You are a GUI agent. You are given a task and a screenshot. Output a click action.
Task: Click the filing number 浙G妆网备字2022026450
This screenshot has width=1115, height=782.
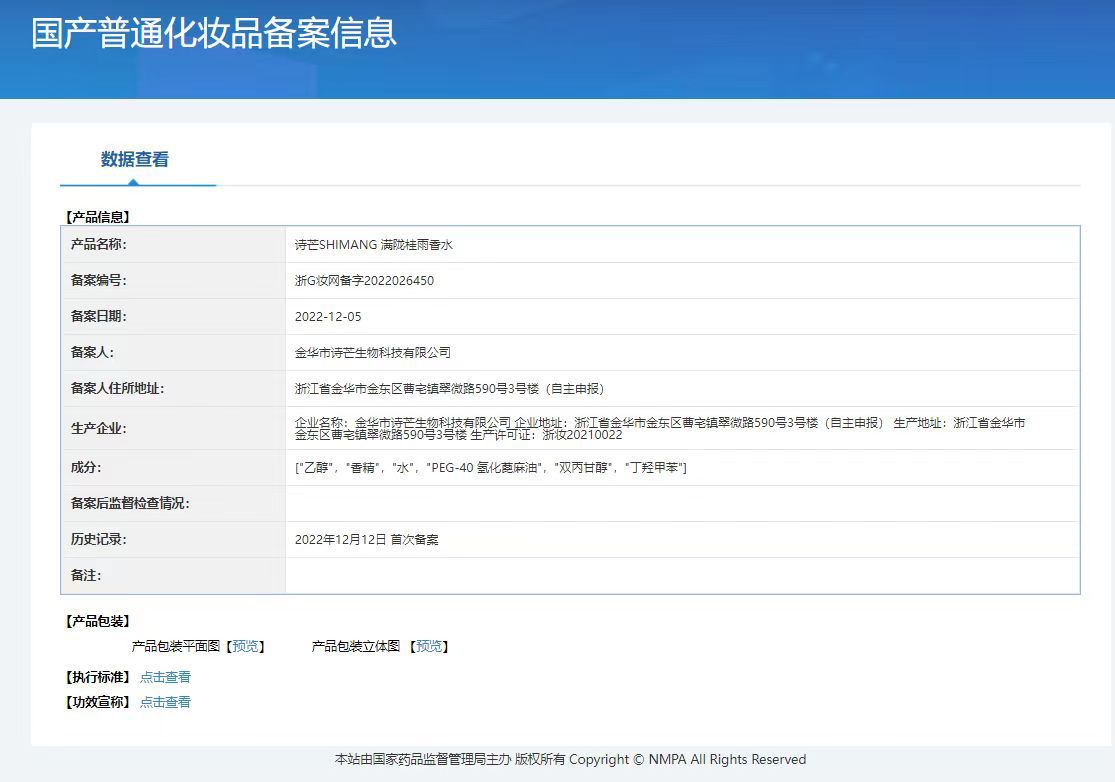[x=364, y=281]
